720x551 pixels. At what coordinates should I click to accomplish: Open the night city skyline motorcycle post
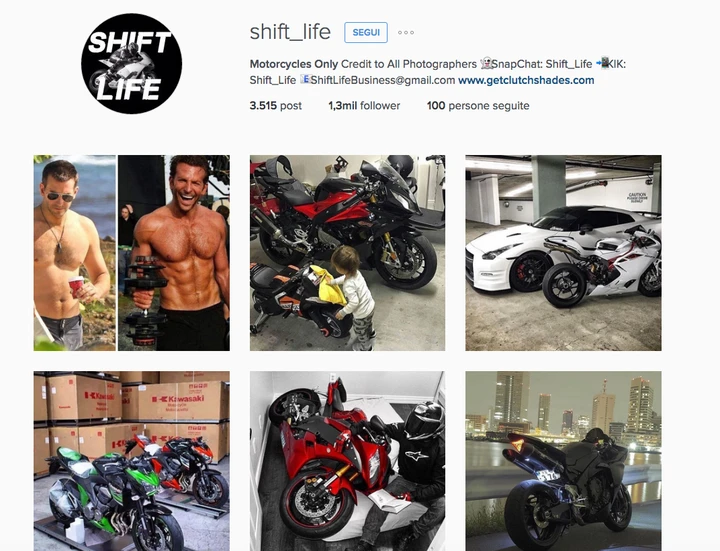point(563,461)
